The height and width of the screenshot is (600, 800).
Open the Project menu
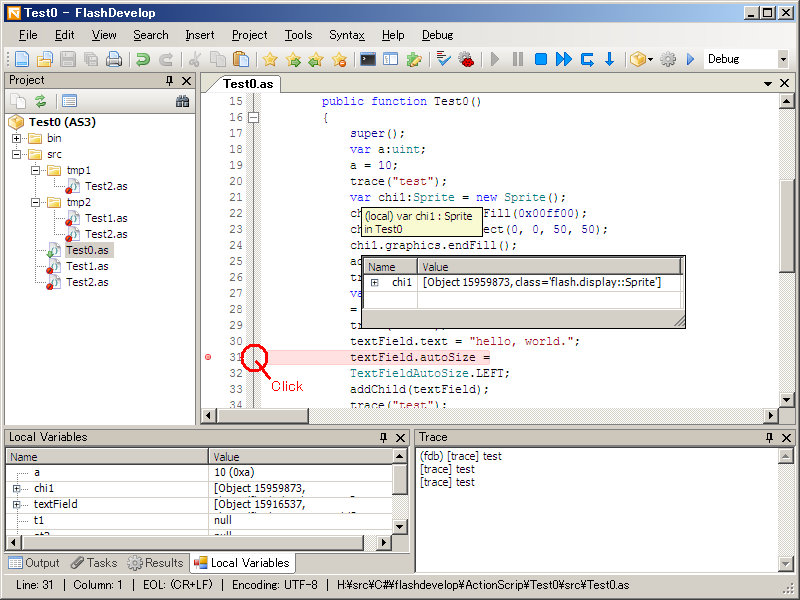[249, 35]
